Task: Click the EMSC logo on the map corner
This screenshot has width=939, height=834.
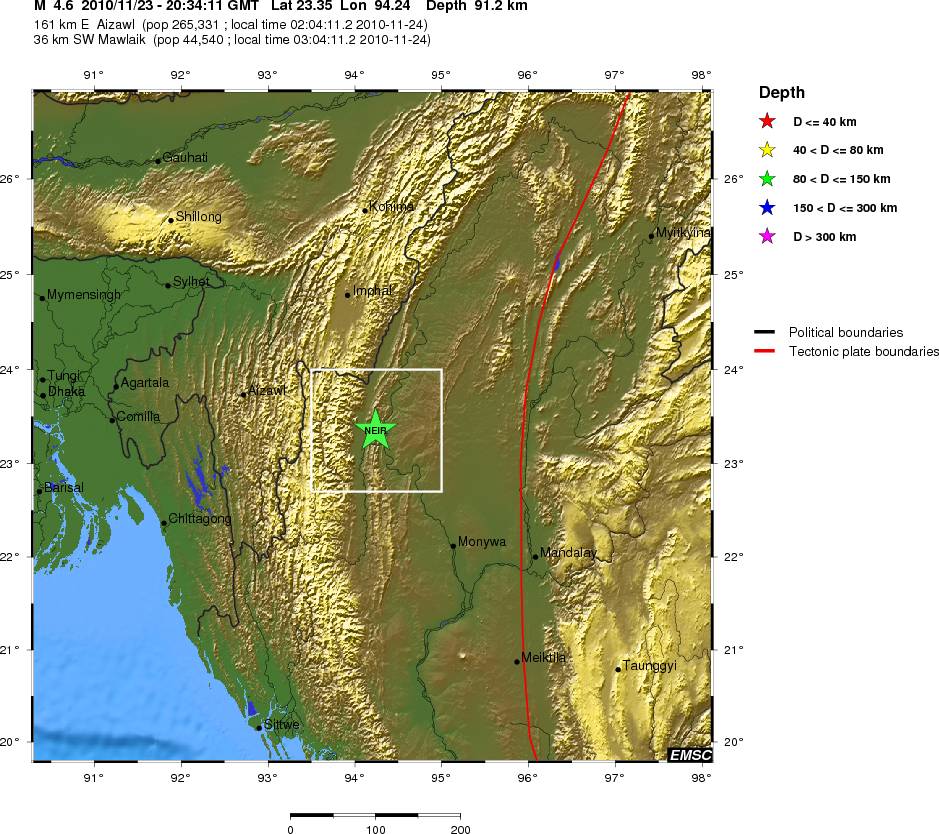Action: pos(690,754)
